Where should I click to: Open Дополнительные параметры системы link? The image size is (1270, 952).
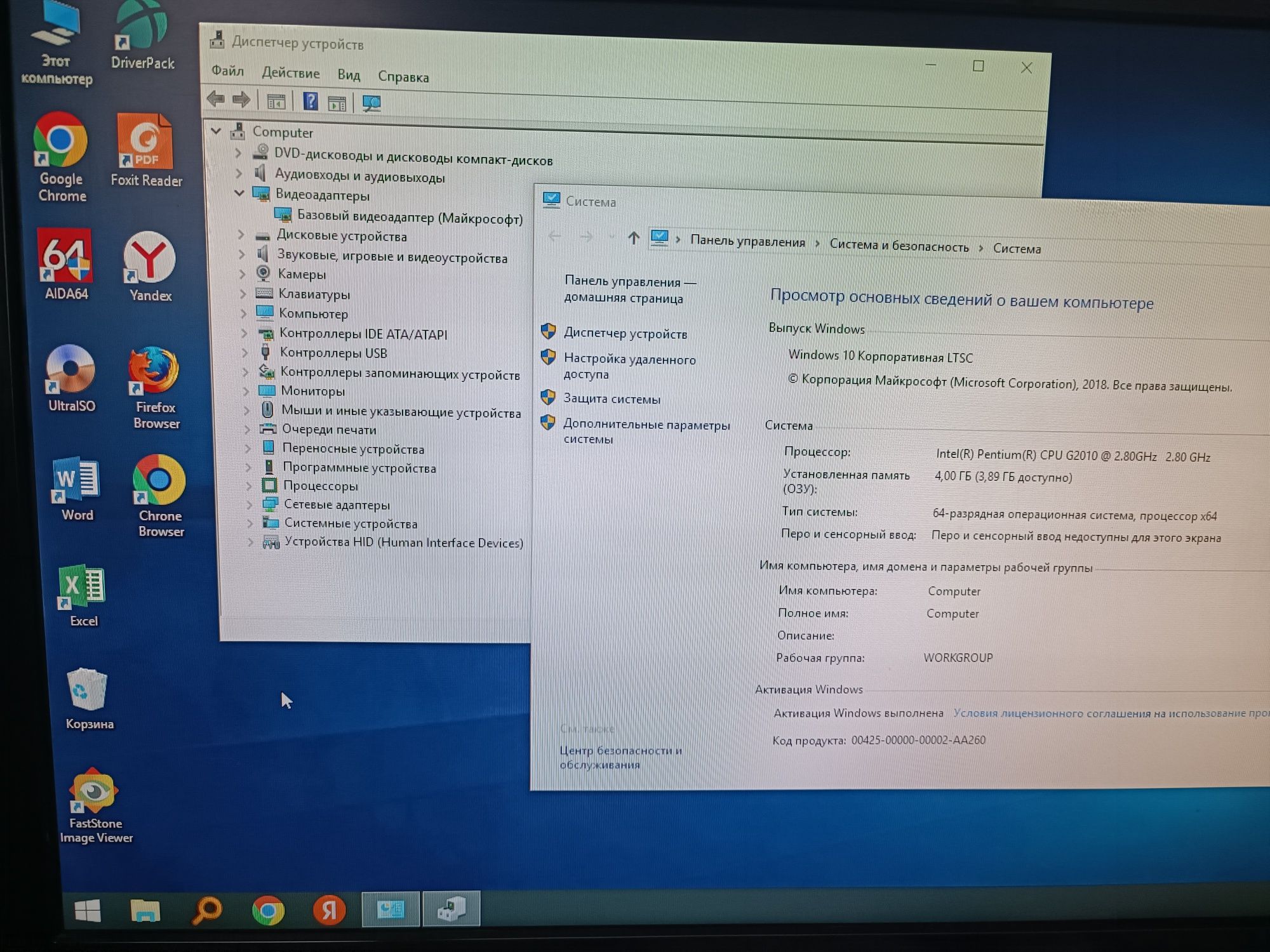[646, 431]
